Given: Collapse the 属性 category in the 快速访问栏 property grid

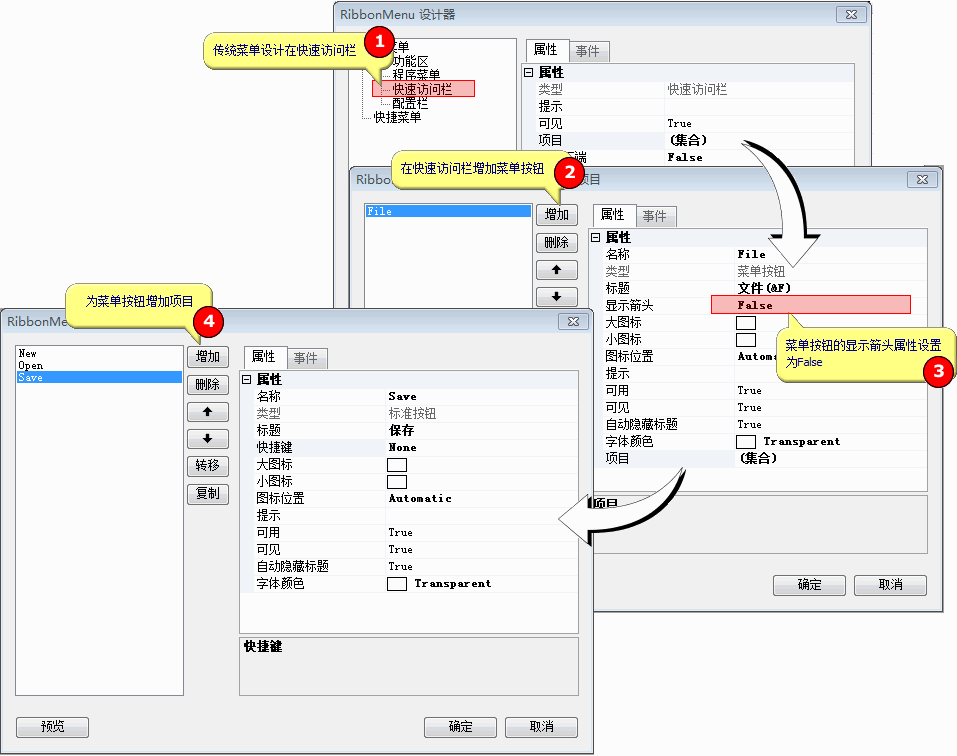Looking at the screenshot, I should pyautogui.click(x=528, y=73).
